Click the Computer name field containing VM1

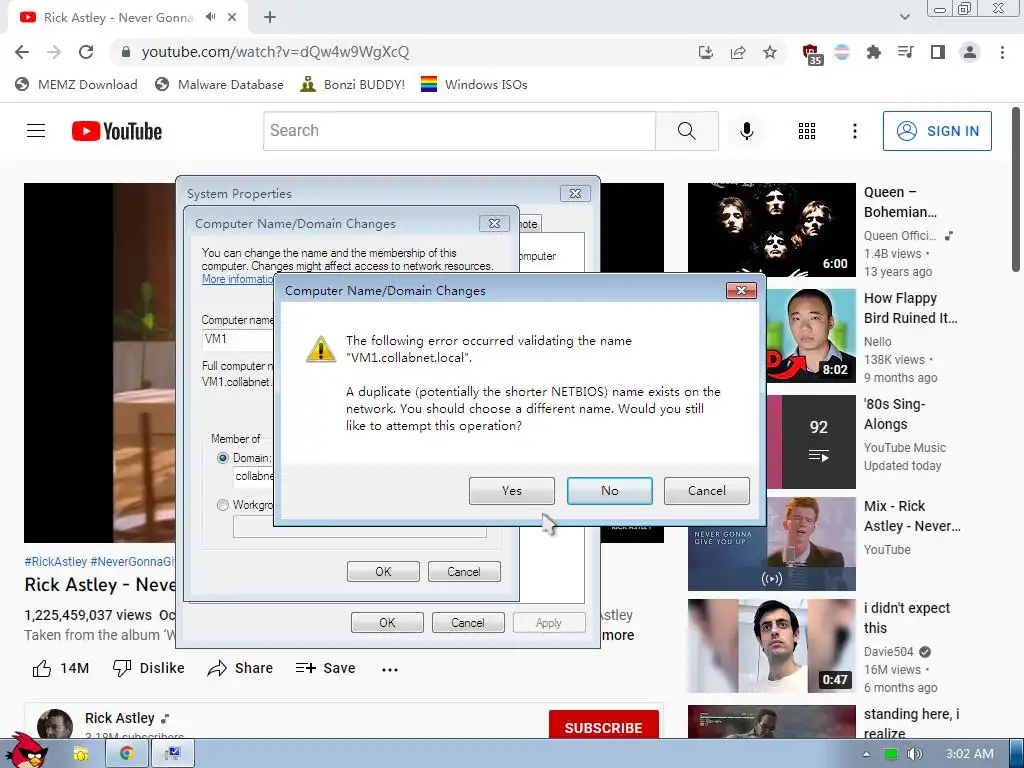[x=238, y=339]
